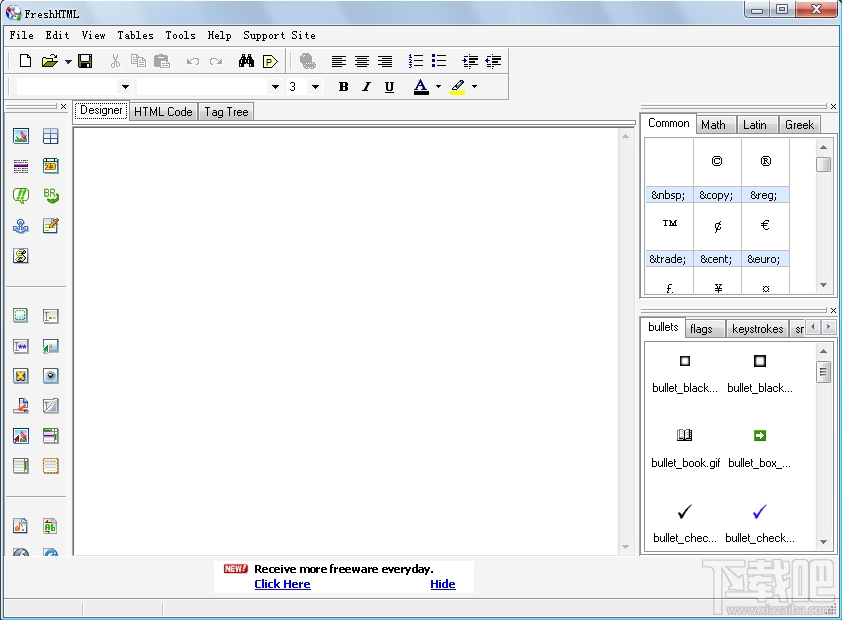Image resolution: width=842 pixels, height=620 pixels.
Task: Toggle bold formatting
Action: pos(343,86)
